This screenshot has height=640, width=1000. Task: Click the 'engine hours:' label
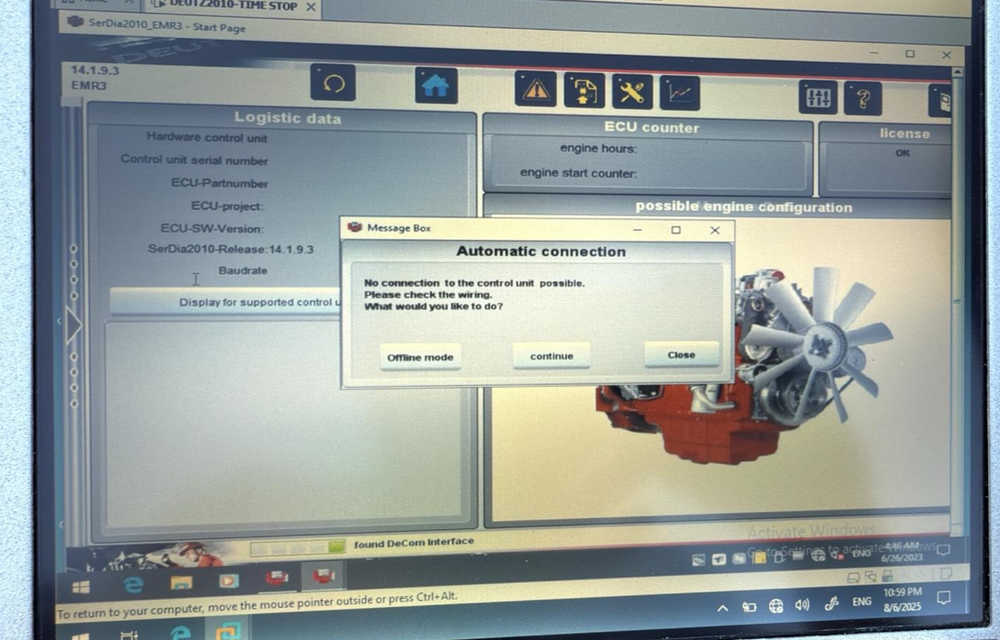point(598,149)
